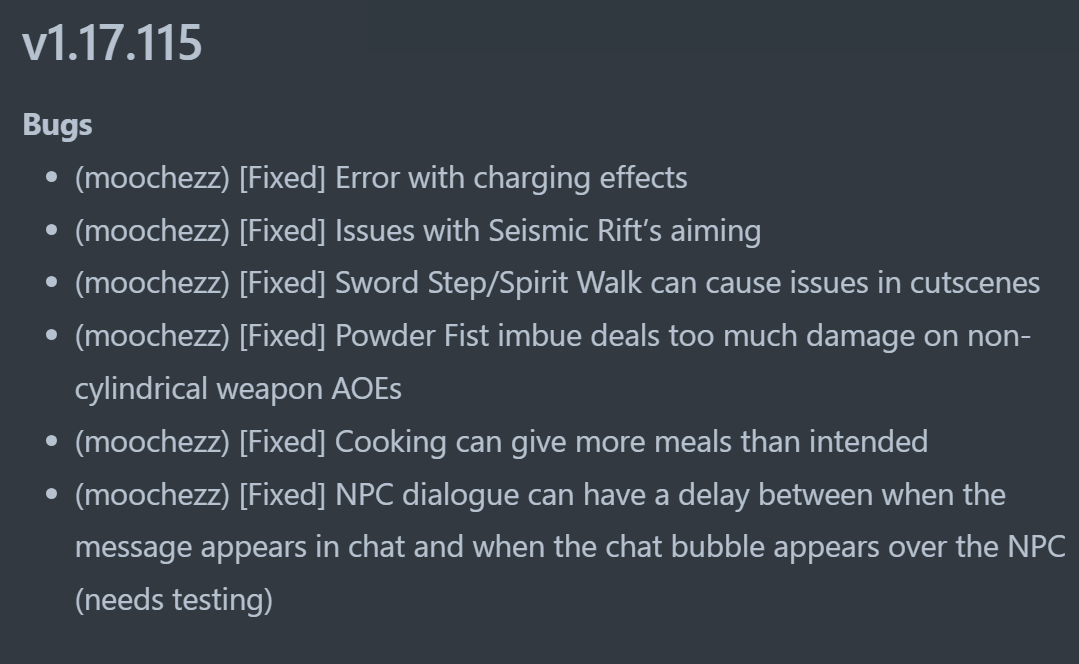Click (moochezz) on the Sword Step line
Image resolution: width=1079 pixels, height=664 pixels.
point(152,283)
